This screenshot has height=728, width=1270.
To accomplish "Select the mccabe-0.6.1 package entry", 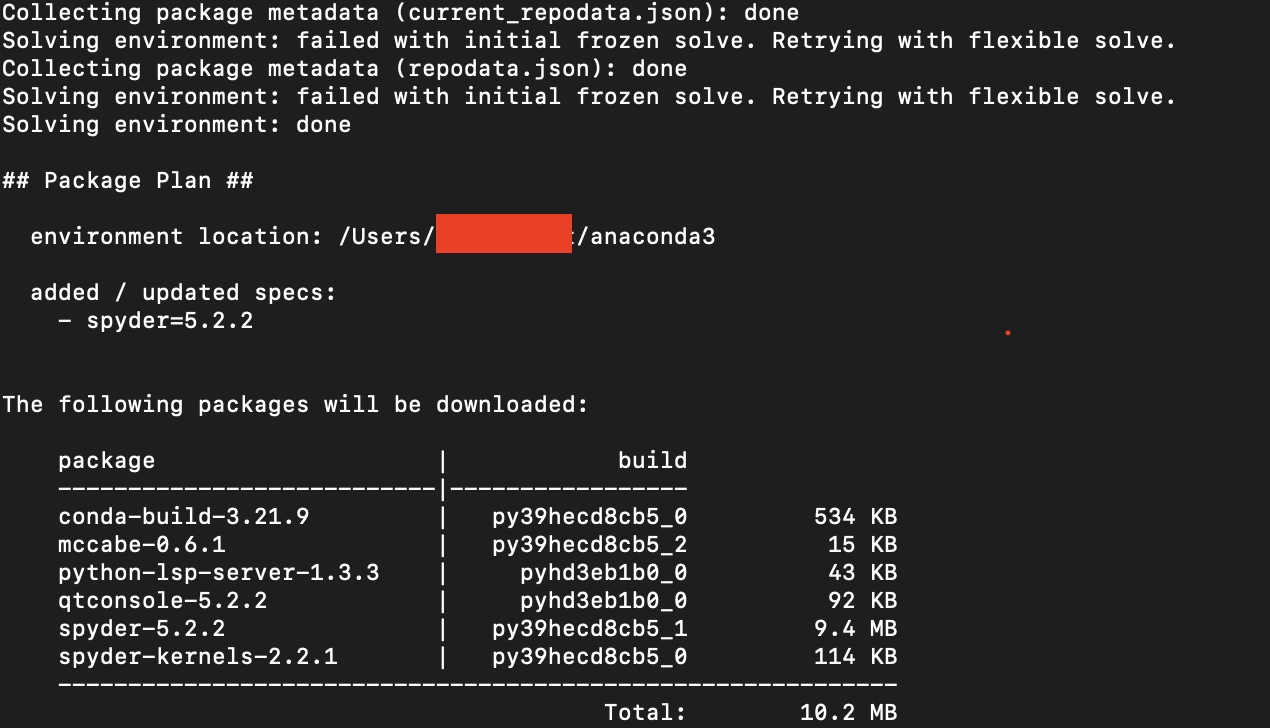I will click(x=142, y=545).
